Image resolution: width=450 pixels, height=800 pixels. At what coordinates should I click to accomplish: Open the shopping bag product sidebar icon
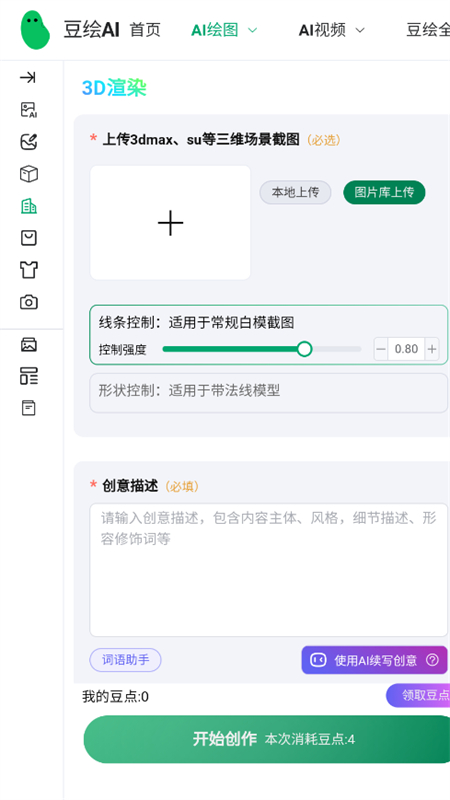(29, 238)
